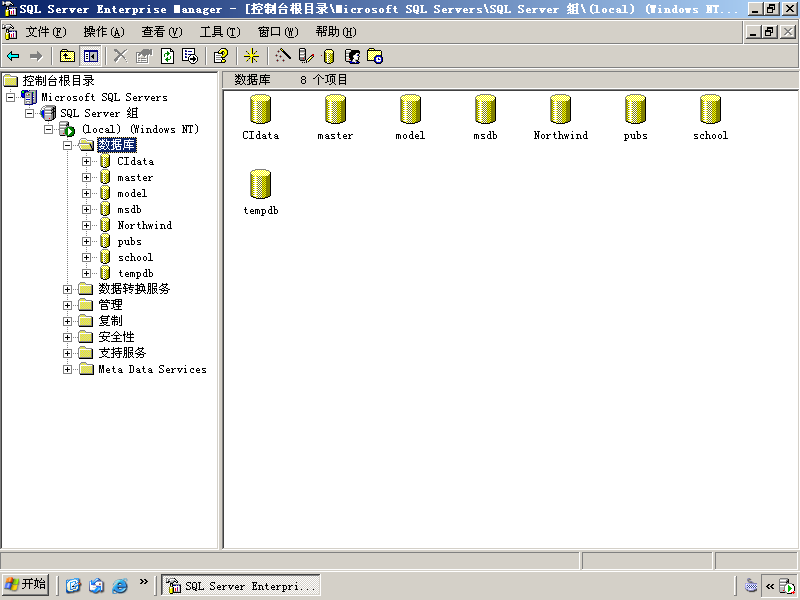Click the SQL Server Service Manager tray icon
The height and width of the screenshot is (600, 800).
point(787,586)
